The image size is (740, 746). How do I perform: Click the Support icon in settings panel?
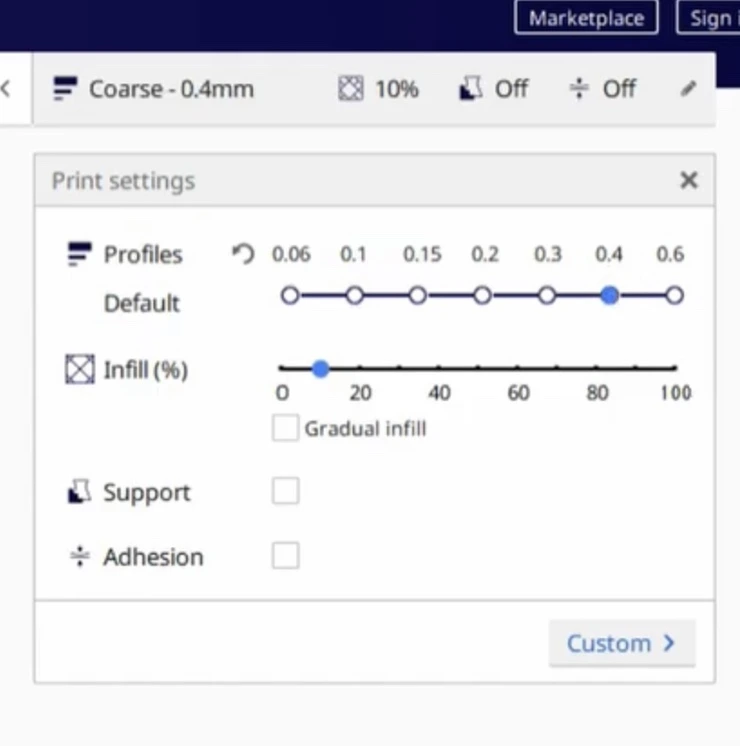[79, 492]
